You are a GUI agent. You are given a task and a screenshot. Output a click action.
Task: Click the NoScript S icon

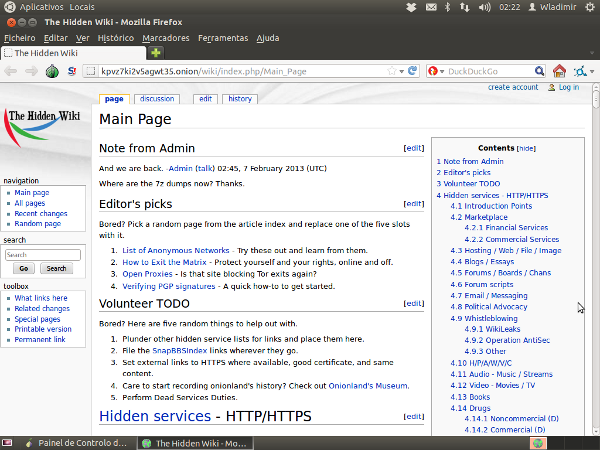[72, 71]
